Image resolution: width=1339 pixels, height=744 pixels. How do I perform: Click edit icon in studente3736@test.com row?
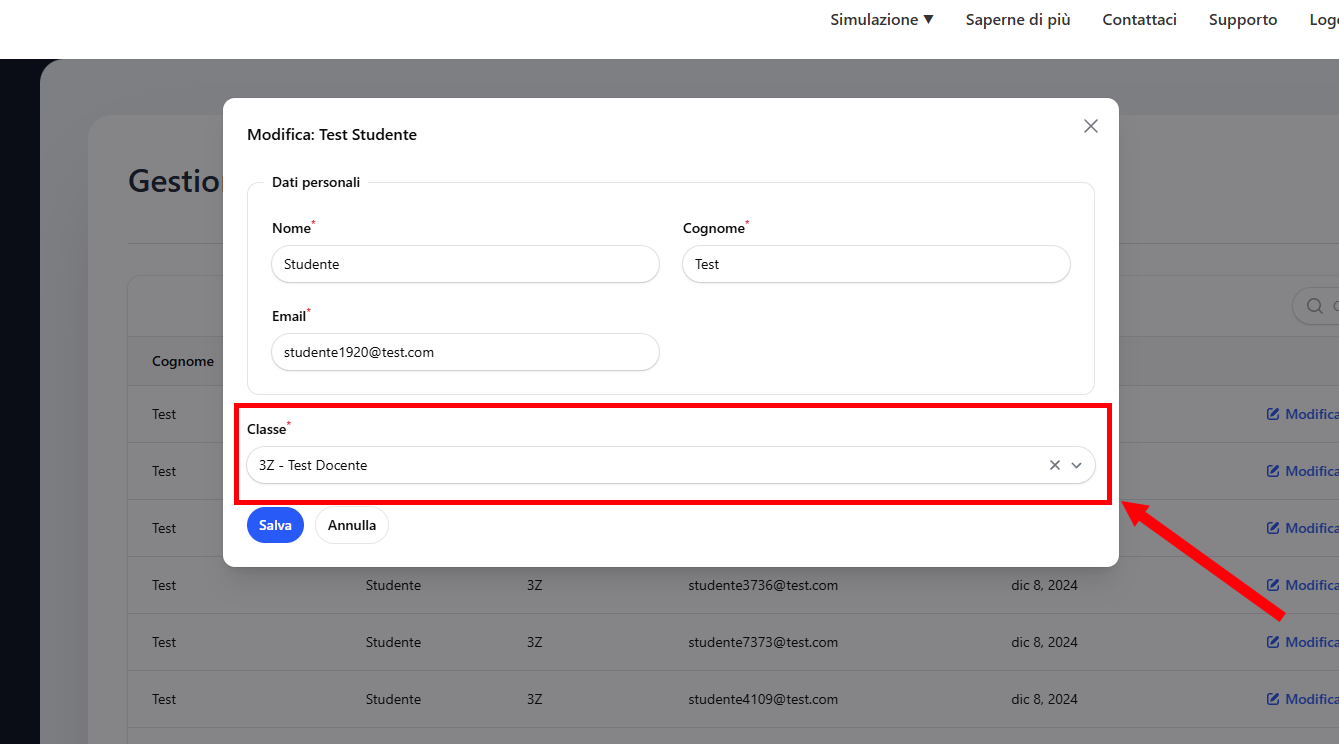(x=1273, y=585)
